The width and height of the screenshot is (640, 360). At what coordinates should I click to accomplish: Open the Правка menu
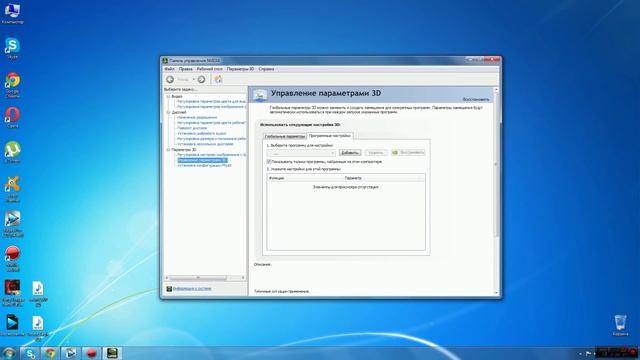coord(185,69)
